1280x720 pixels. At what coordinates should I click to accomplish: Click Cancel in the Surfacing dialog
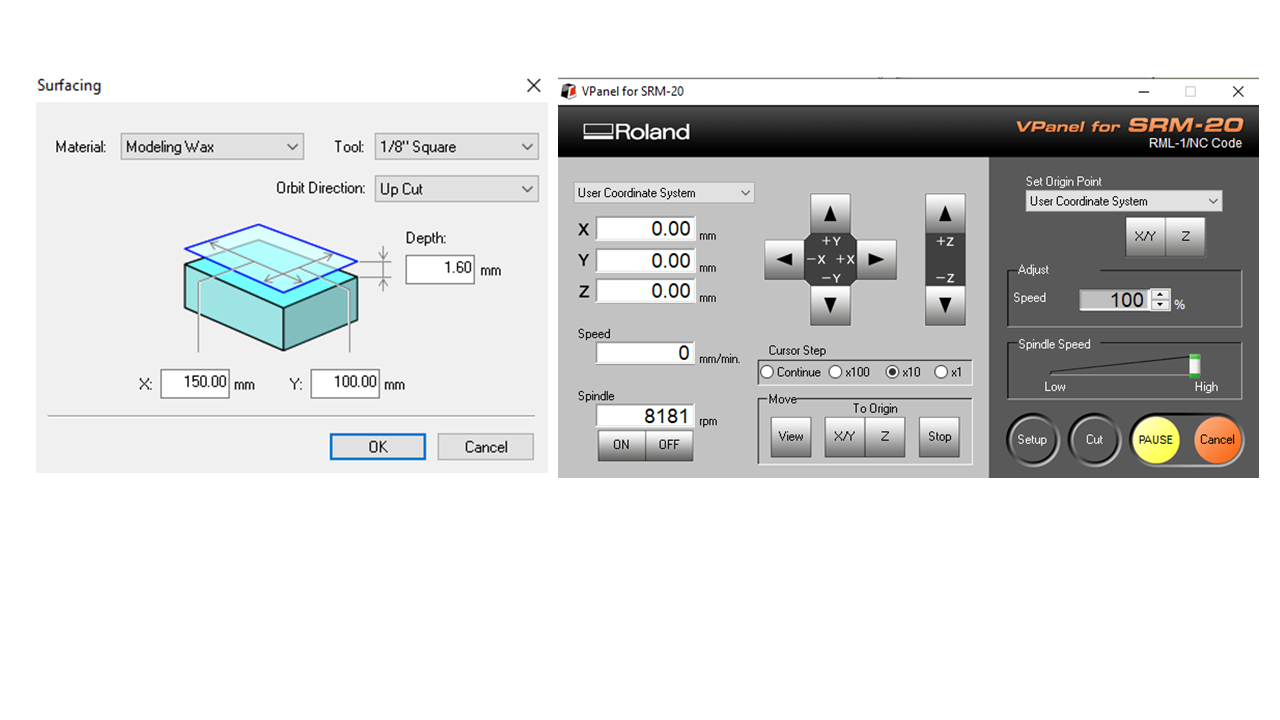[x=486, y=447]
